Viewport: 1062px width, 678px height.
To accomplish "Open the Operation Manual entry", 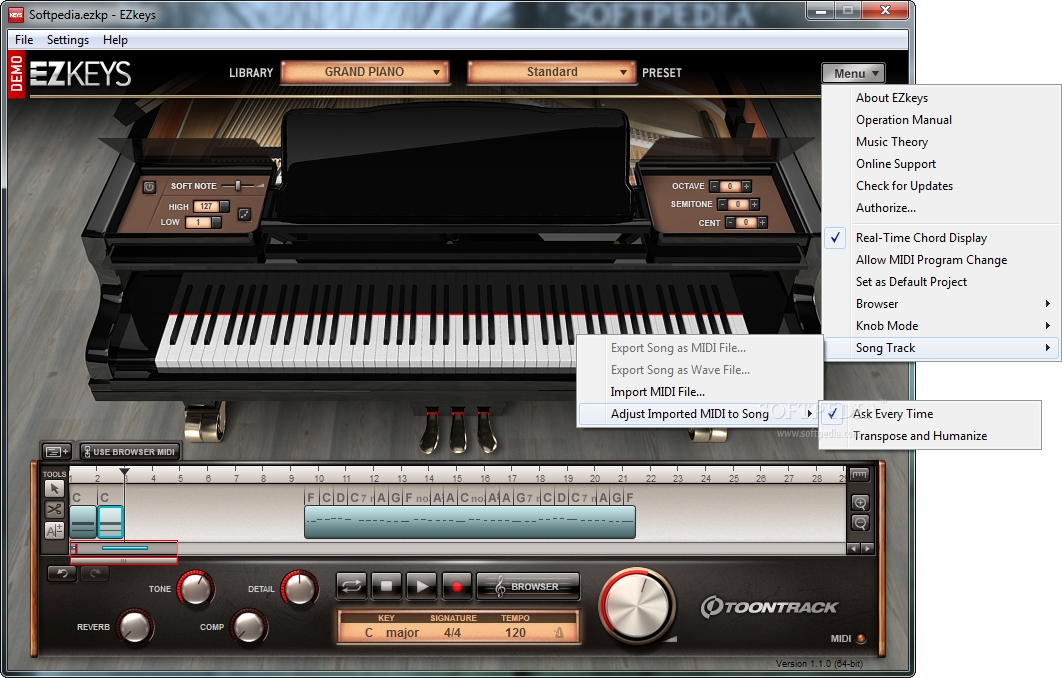I will tap(942, 120).
